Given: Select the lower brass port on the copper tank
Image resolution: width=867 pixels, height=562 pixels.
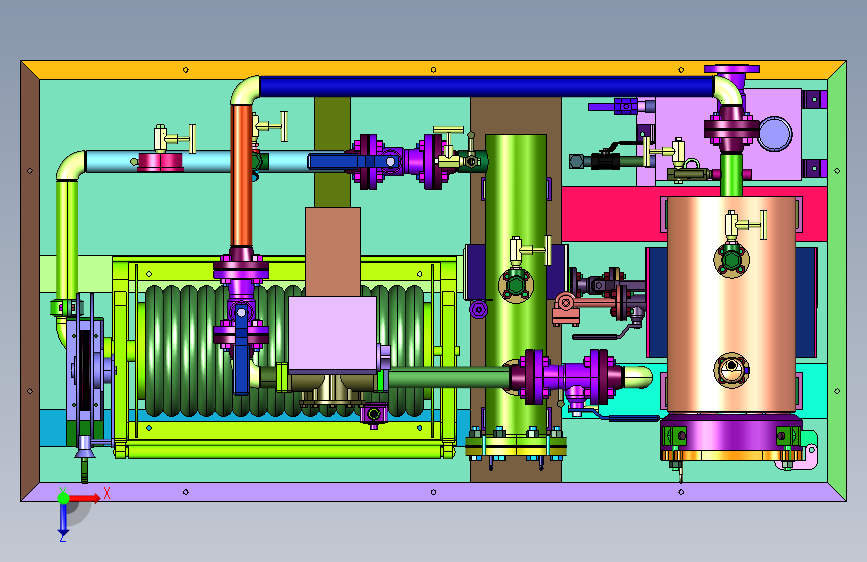Looking at the screenshot, I should pos(732,370).
